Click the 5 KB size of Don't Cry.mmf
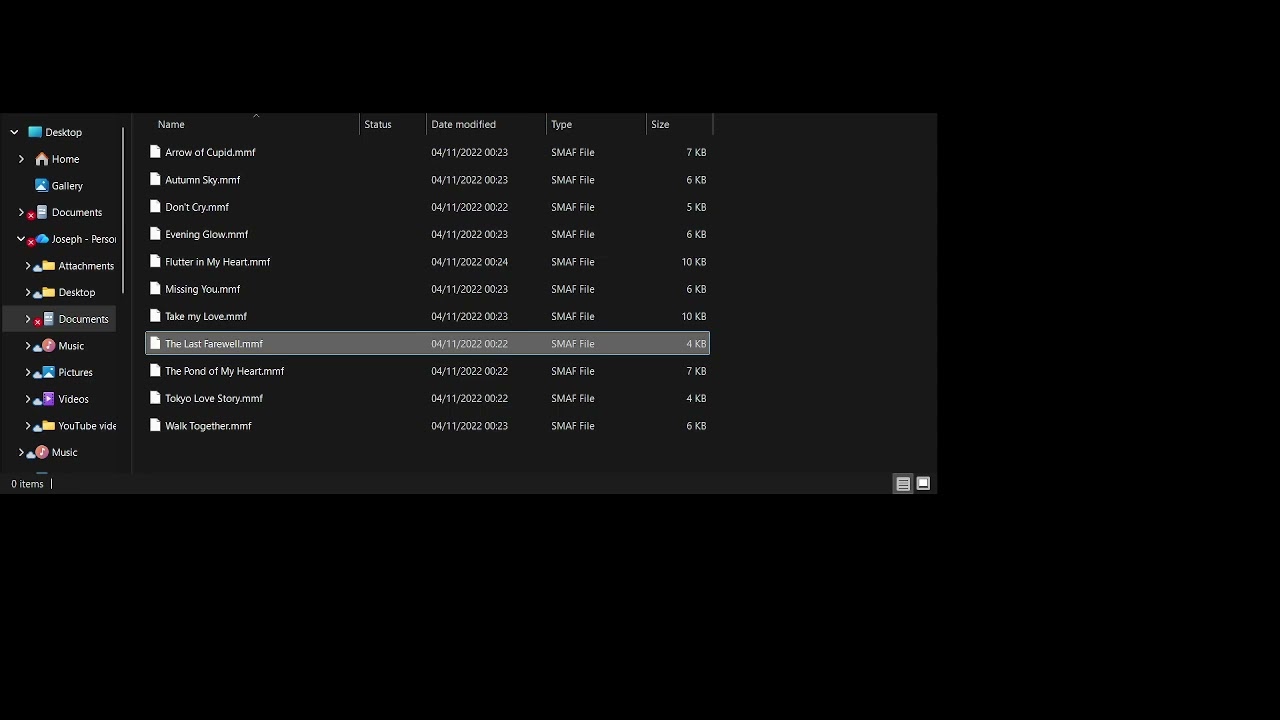The image size is (1280, 720). [697, 207]
